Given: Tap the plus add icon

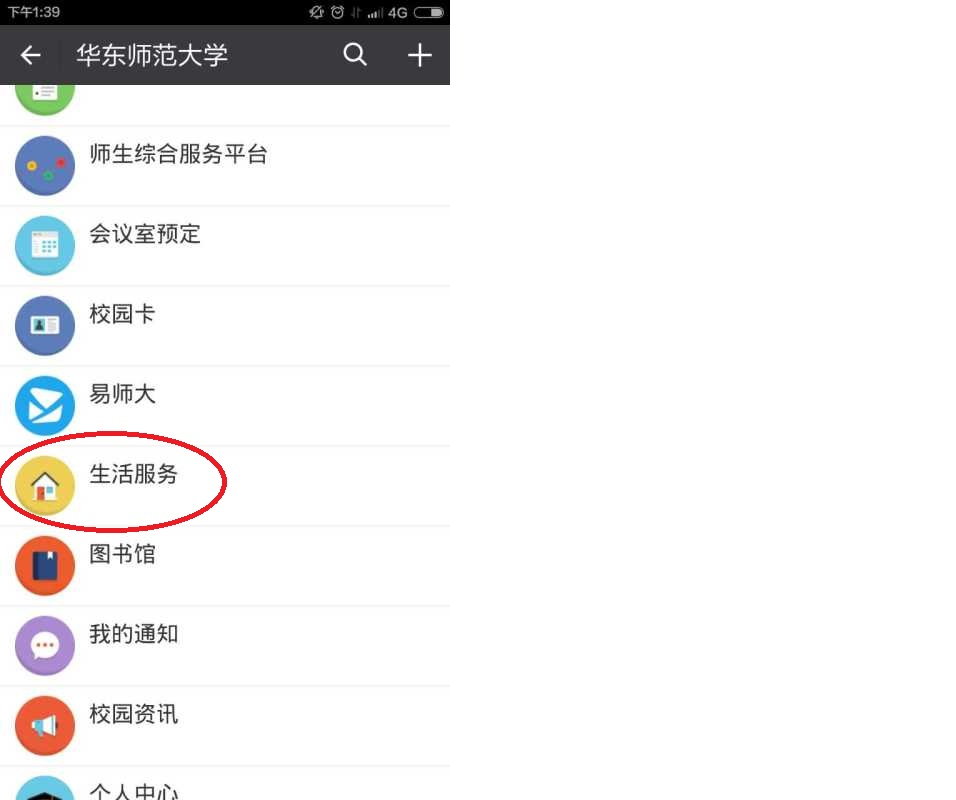Looking at the screenshot, I should click(419, 55).
